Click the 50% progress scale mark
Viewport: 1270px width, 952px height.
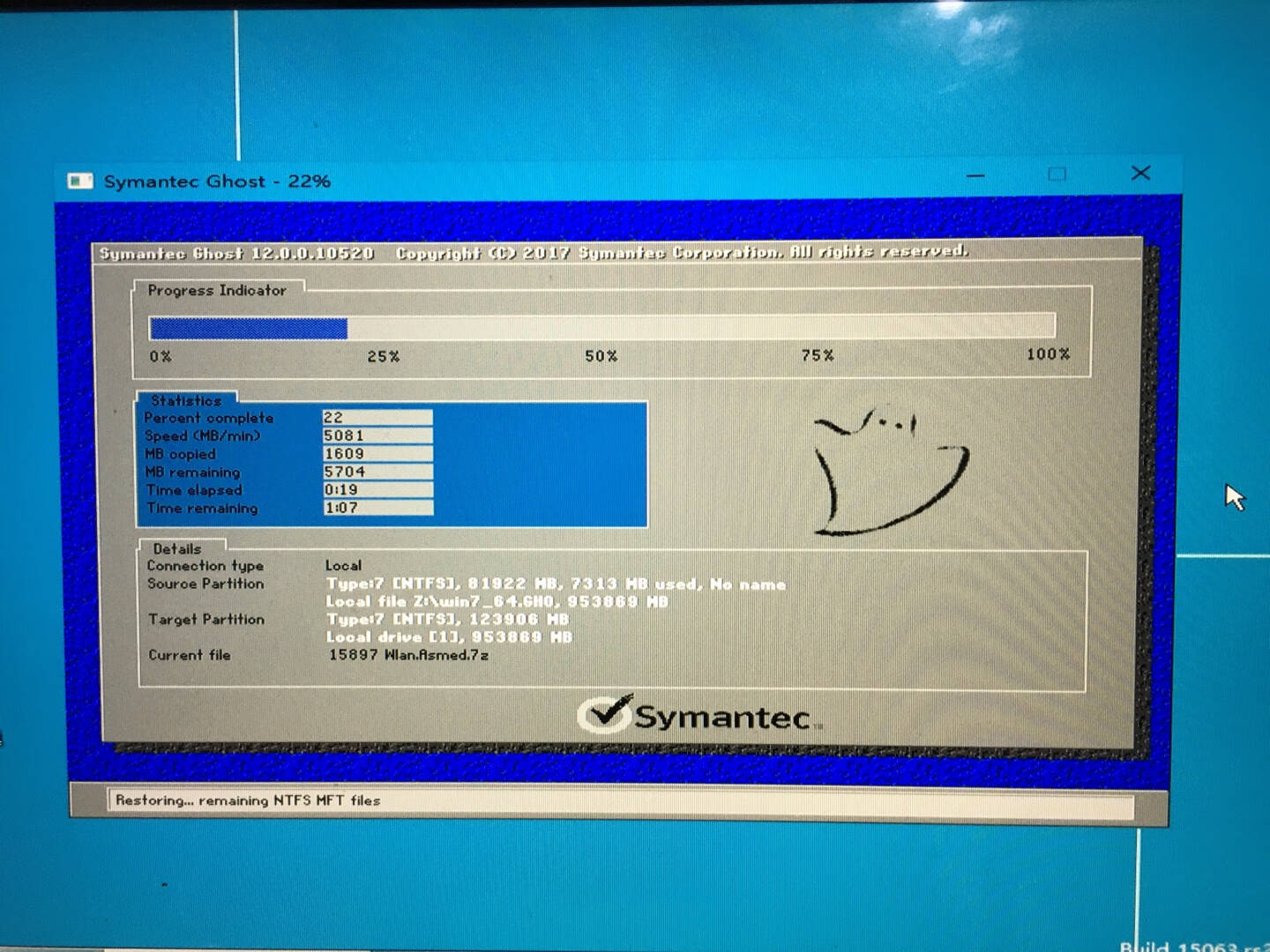click(601, 356)
